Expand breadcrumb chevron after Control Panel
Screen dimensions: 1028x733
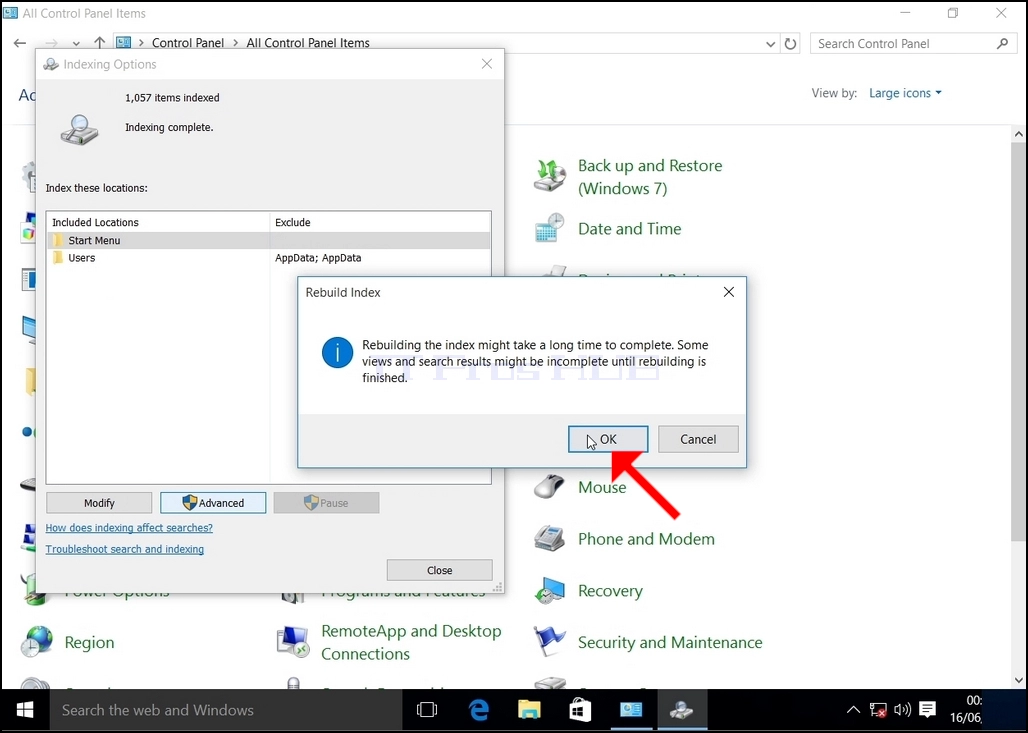coord(235,43)
